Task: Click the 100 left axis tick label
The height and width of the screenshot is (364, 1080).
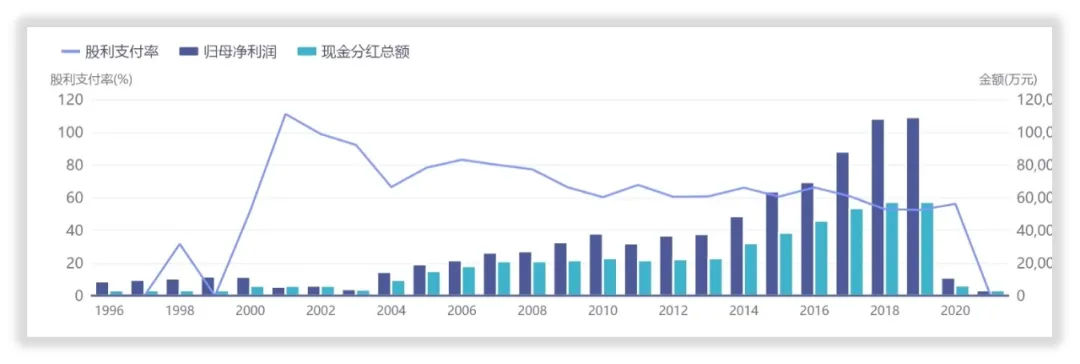Action: (72, 132)
